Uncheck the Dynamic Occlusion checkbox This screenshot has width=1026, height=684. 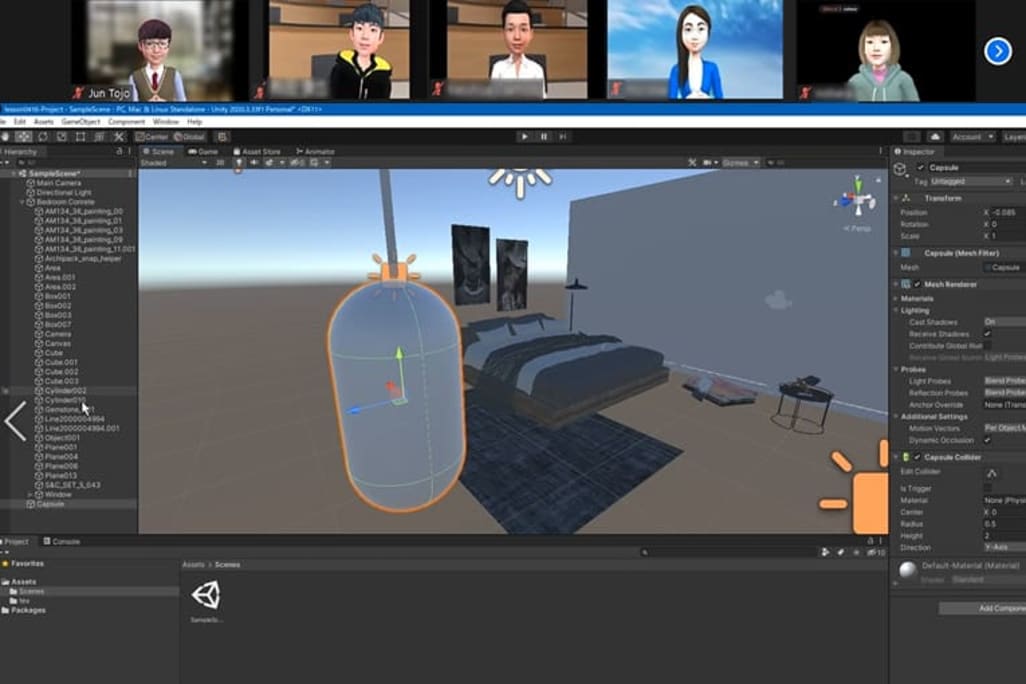[987, 440]
